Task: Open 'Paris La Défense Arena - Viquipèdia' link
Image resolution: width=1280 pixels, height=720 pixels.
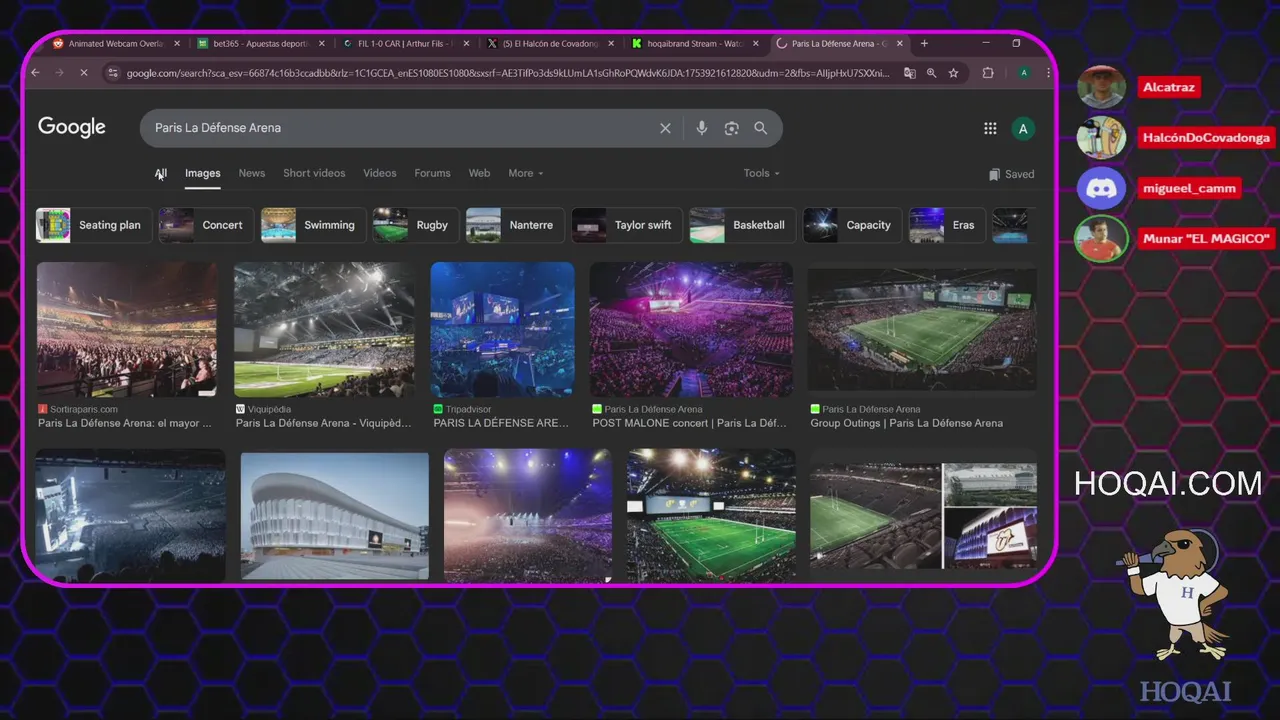Action: [x=324, y=423]
